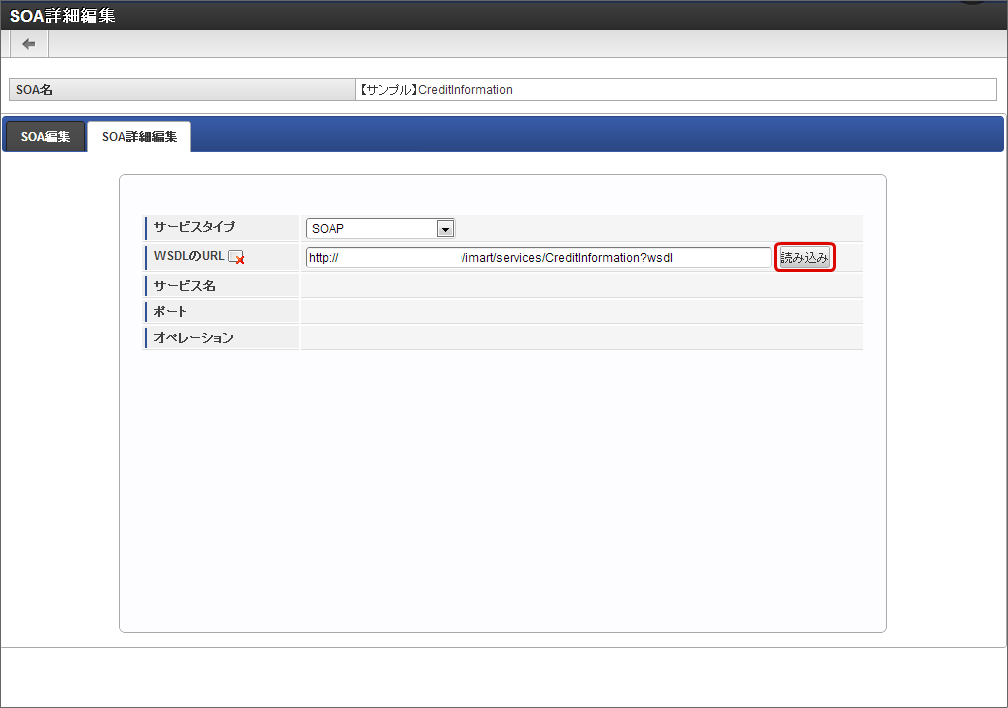Click the WSDLのURL label text
This screenshot has width=1008, height=708.
pos(189,256)
